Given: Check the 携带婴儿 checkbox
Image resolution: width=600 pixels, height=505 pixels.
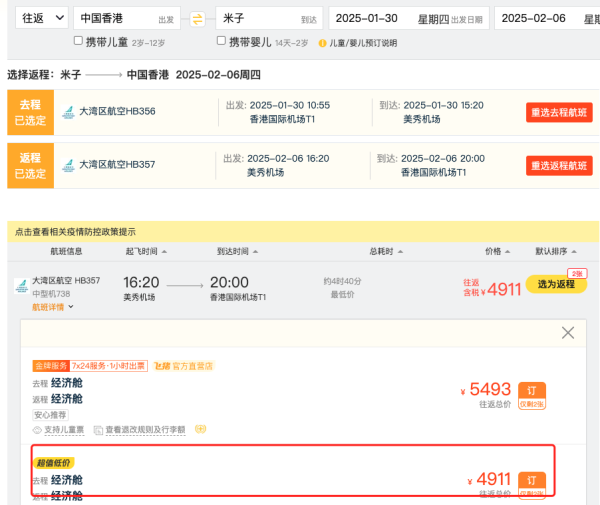Looking at the screenshot, I should tap(221, 41).
